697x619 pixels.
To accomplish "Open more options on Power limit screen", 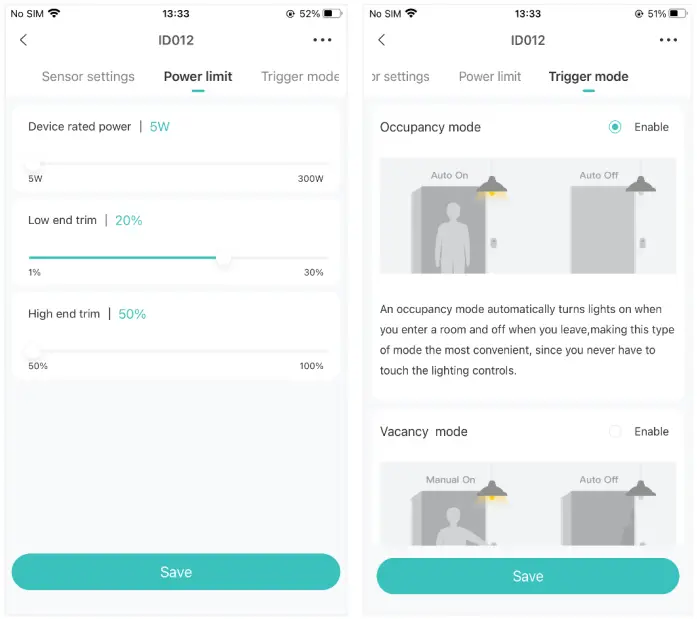I will point(321,40).
